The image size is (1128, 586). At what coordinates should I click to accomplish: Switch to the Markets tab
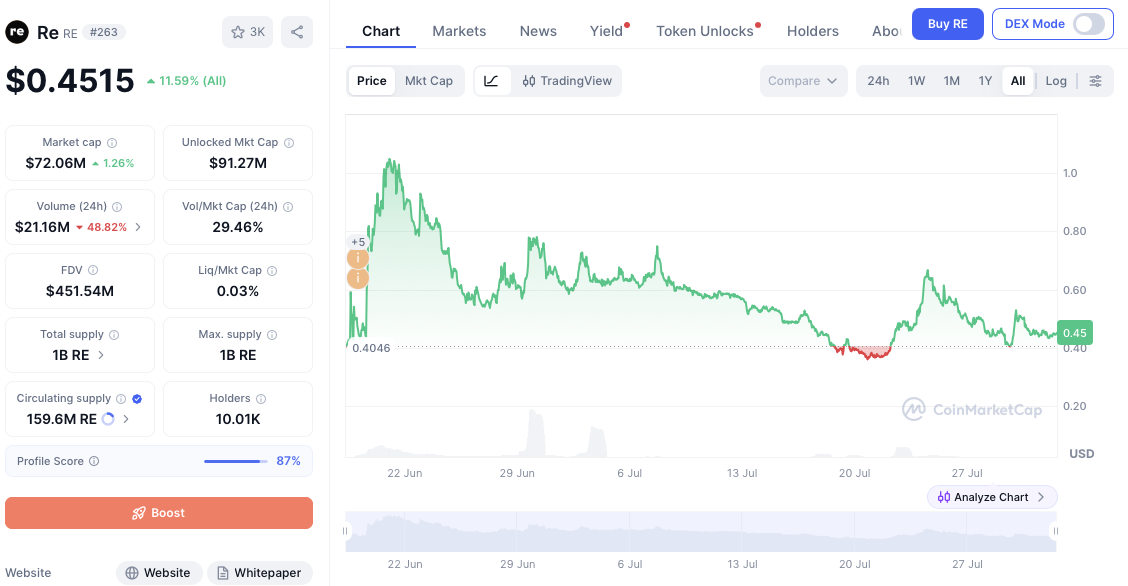[459, 31]
